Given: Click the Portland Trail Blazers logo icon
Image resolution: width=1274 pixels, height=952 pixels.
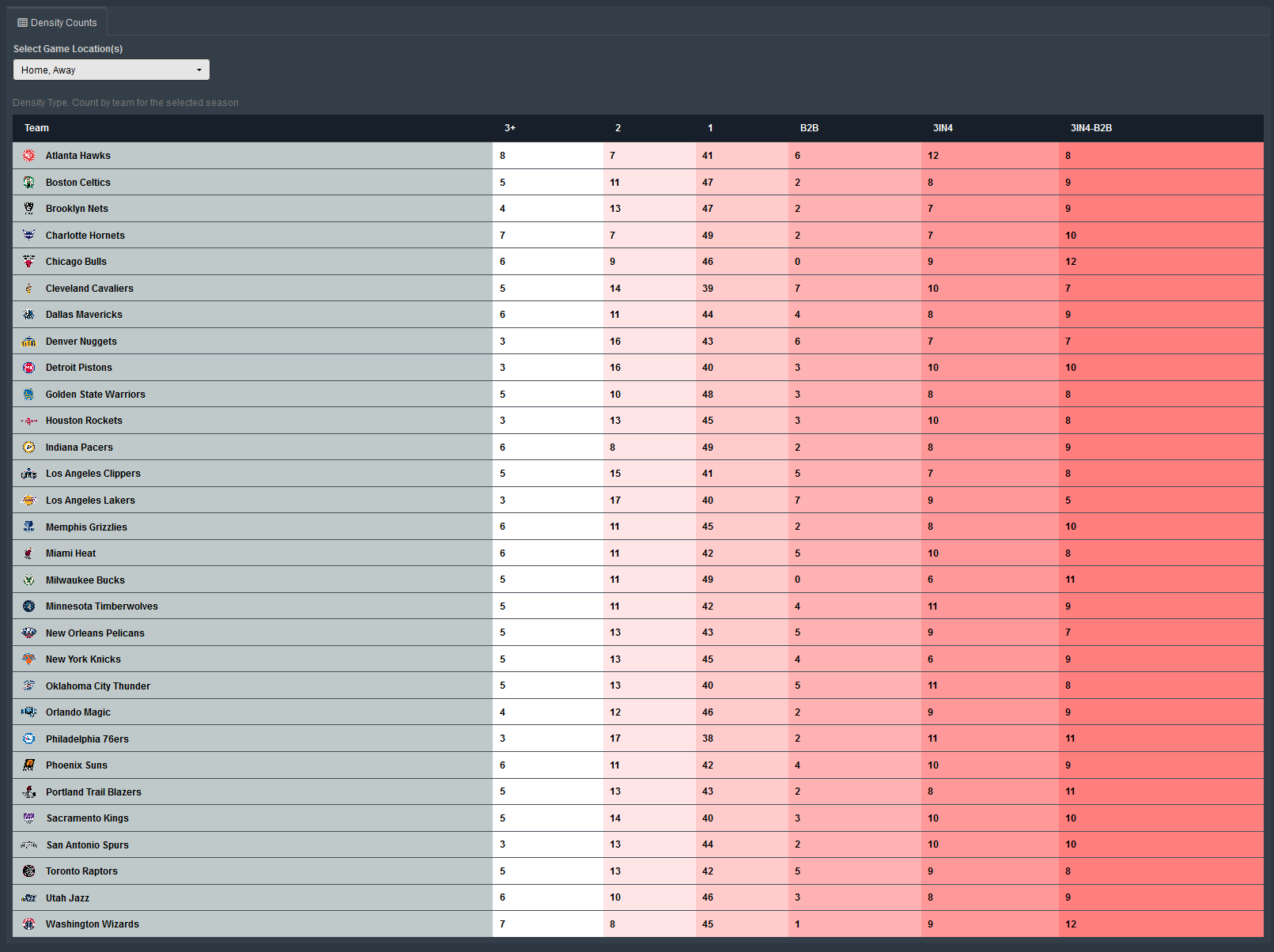Looking at the screenshot, I should [x=29, y=791].
